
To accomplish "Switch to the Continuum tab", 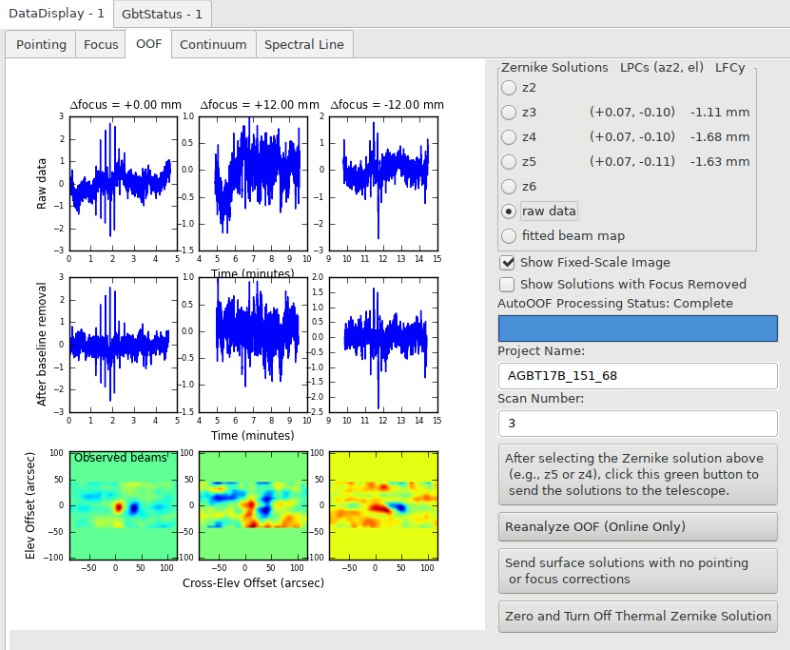I will (213, 45).
